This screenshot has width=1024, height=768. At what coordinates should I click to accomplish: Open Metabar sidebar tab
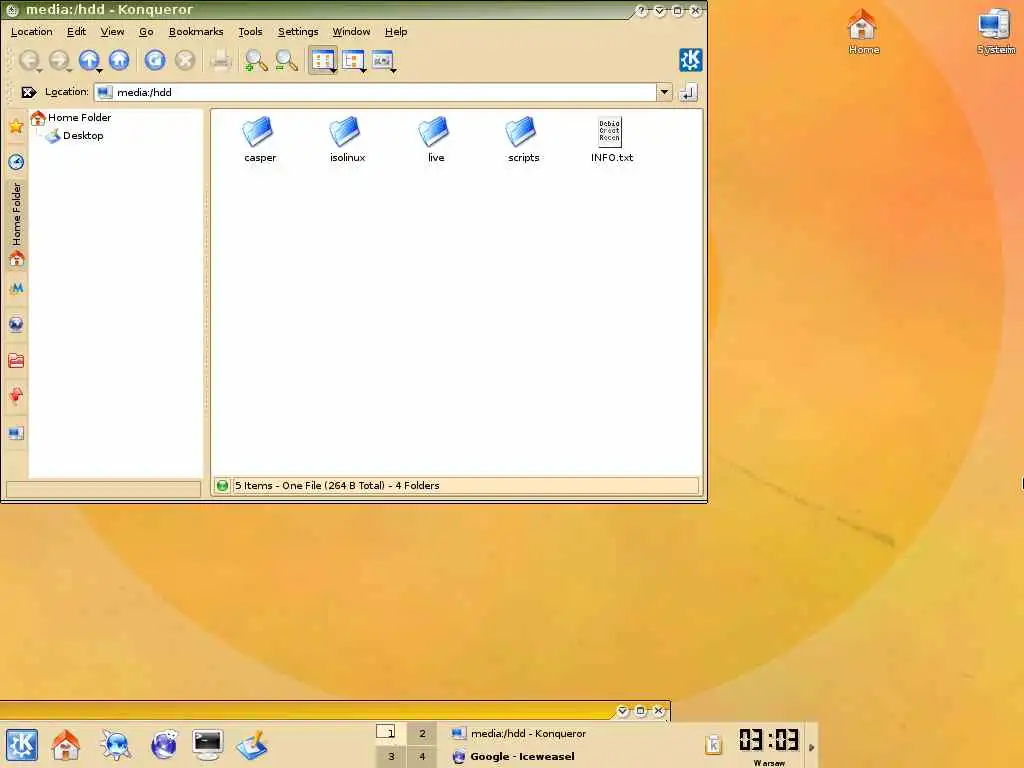pos(16,288)
